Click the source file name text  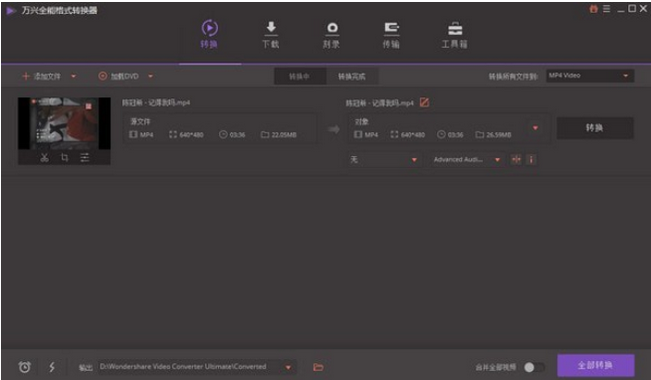pos(156,103)
